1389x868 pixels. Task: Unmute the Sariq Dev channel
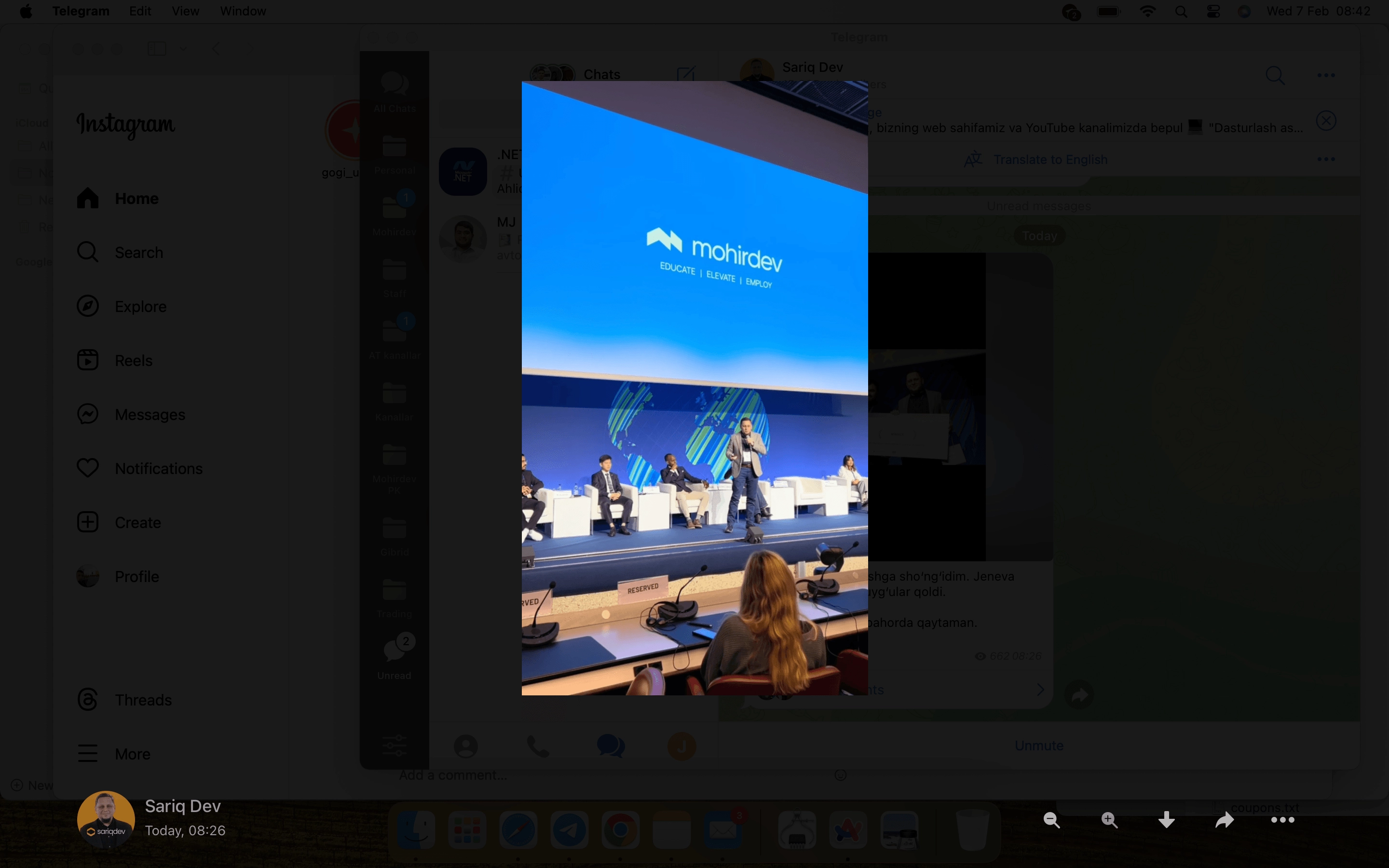1039,746
